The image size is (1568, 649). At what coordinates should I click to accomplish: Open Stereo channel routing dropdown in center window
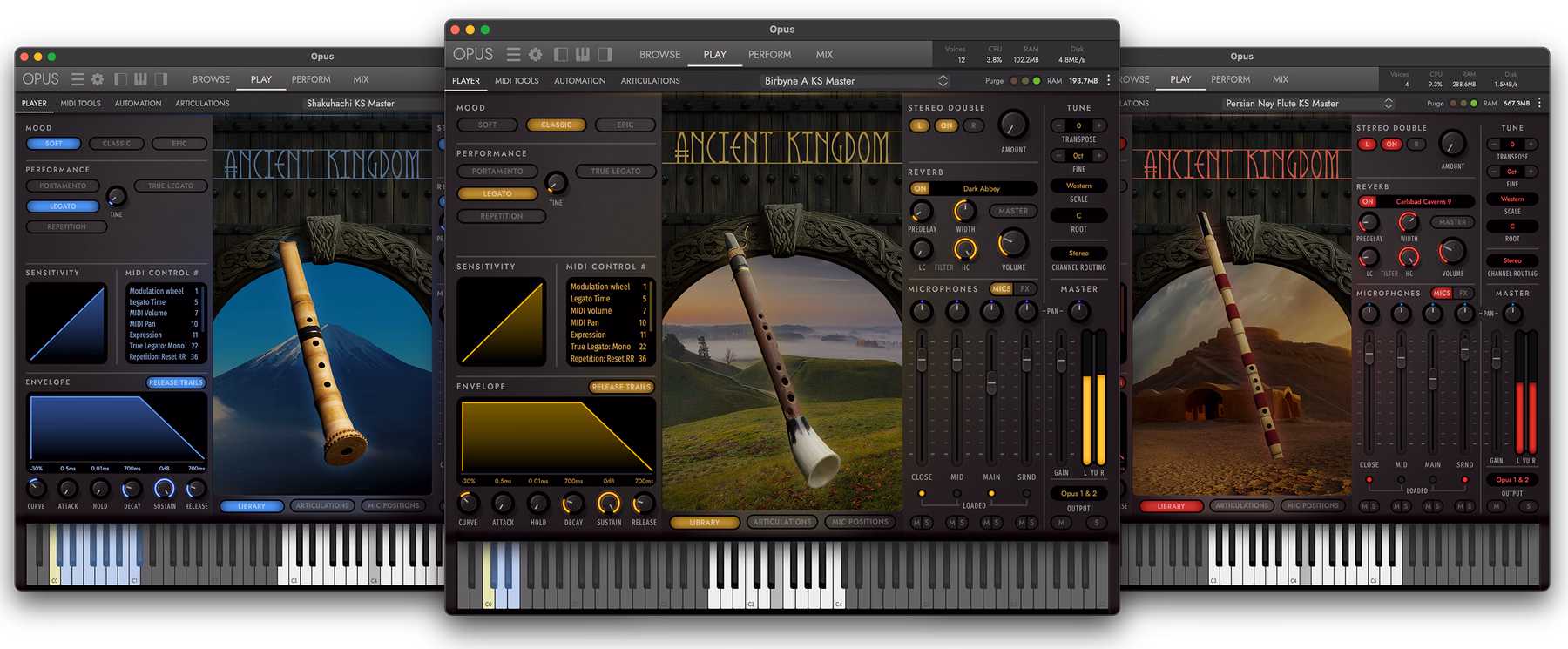(x=1078, y=253)
